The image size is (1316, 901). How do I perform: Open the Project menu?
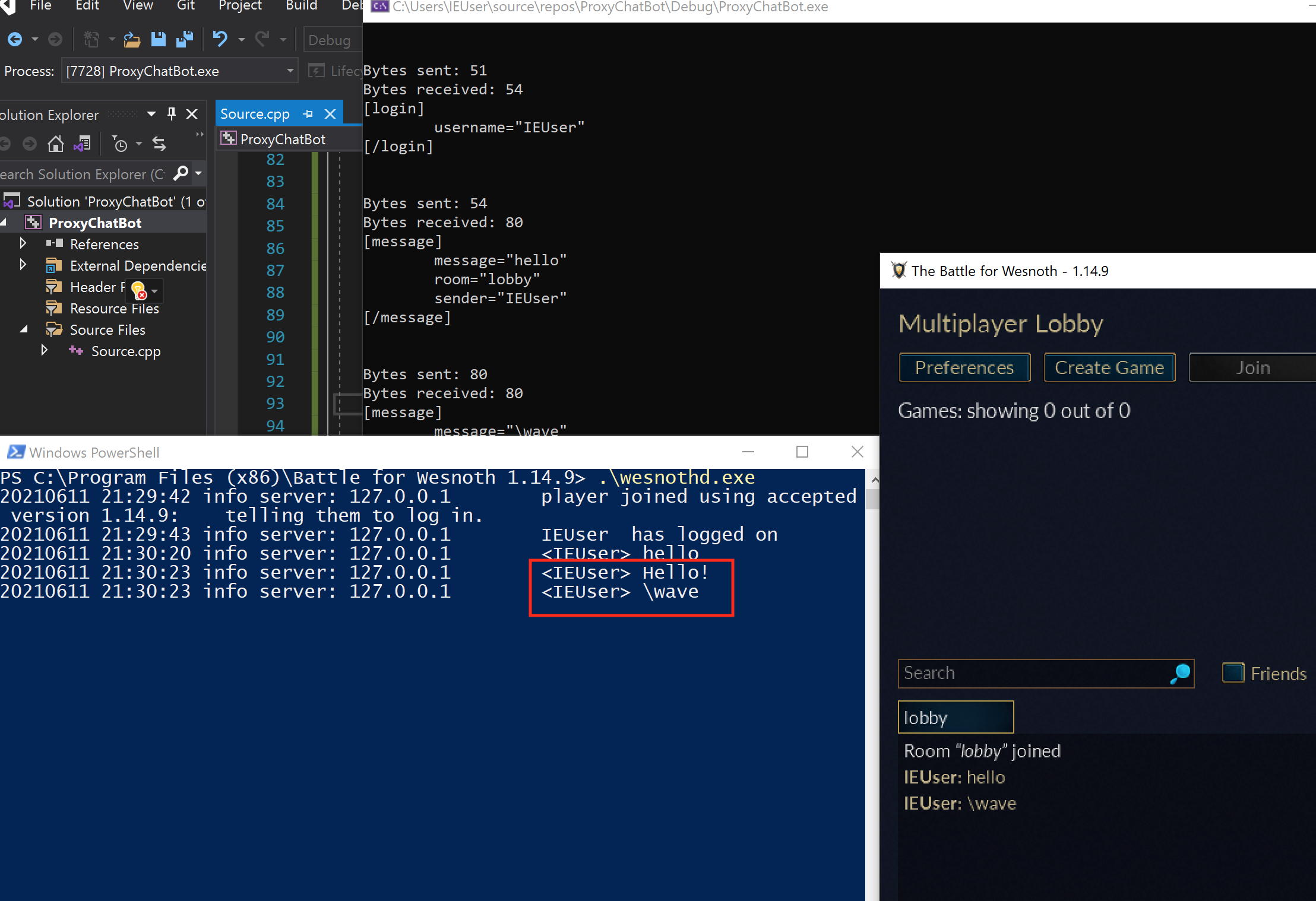[240, 6]
